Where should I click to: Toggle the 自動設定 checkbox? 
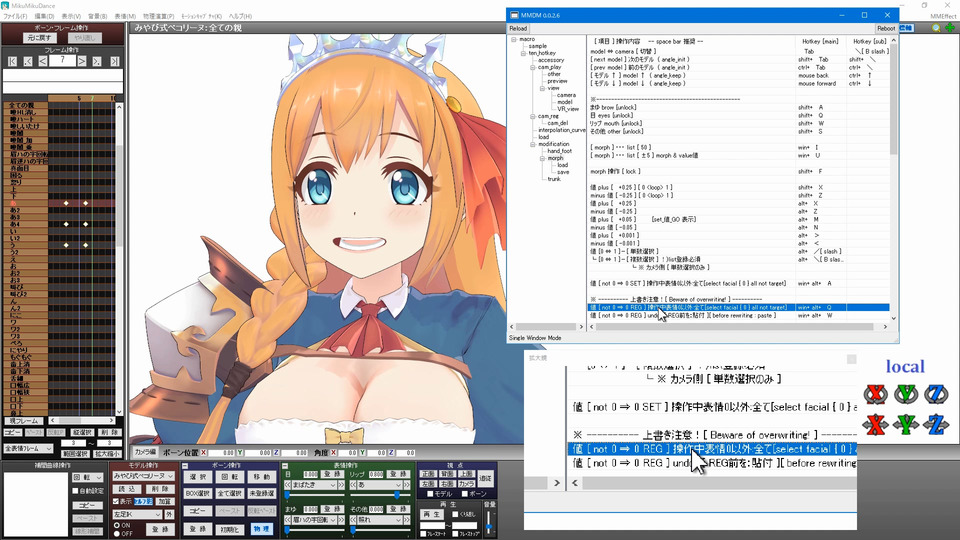pyautogui.click(x=76, y=491)
